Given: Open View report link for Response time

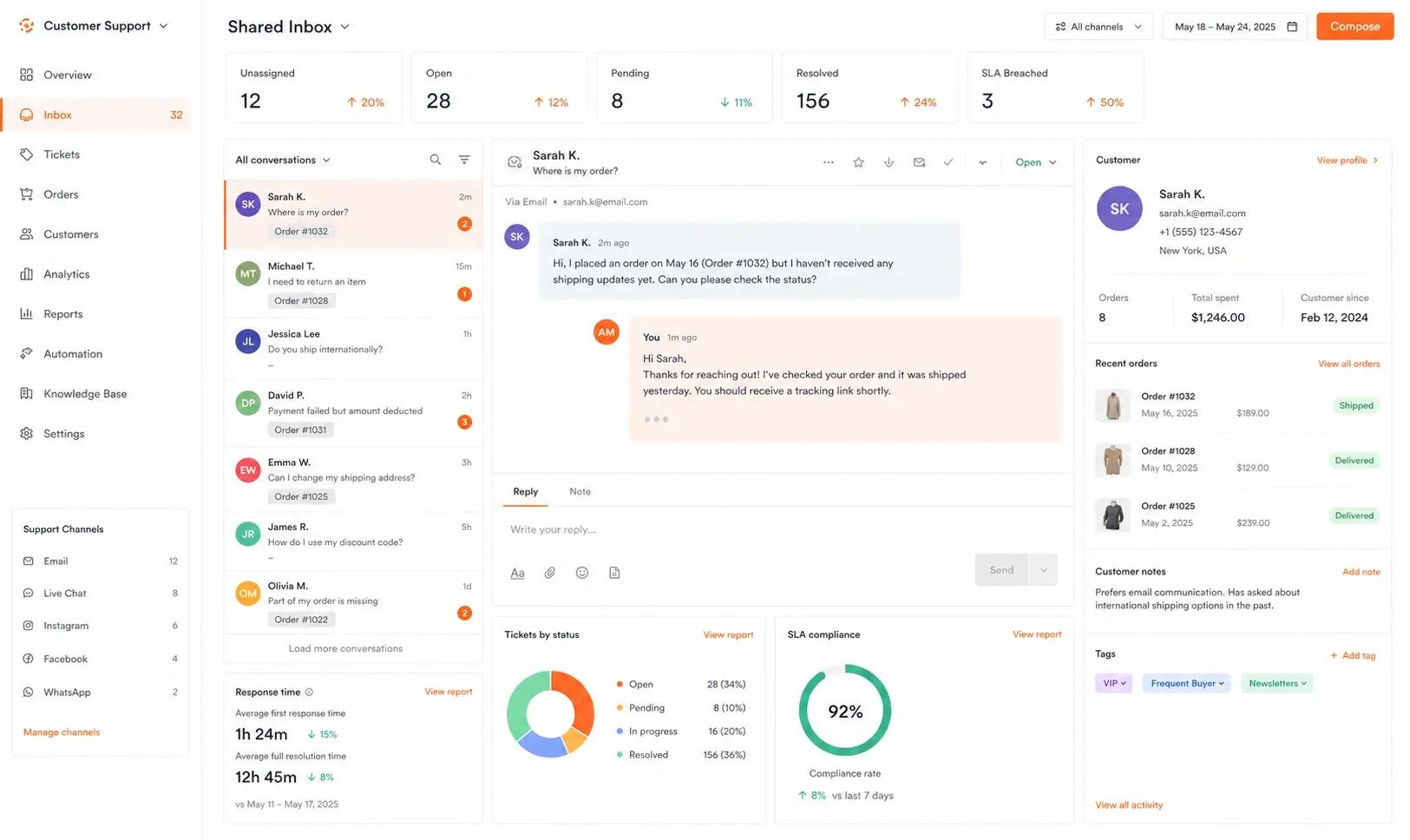Looking at the screenshot, I should [x=449, y=692].
